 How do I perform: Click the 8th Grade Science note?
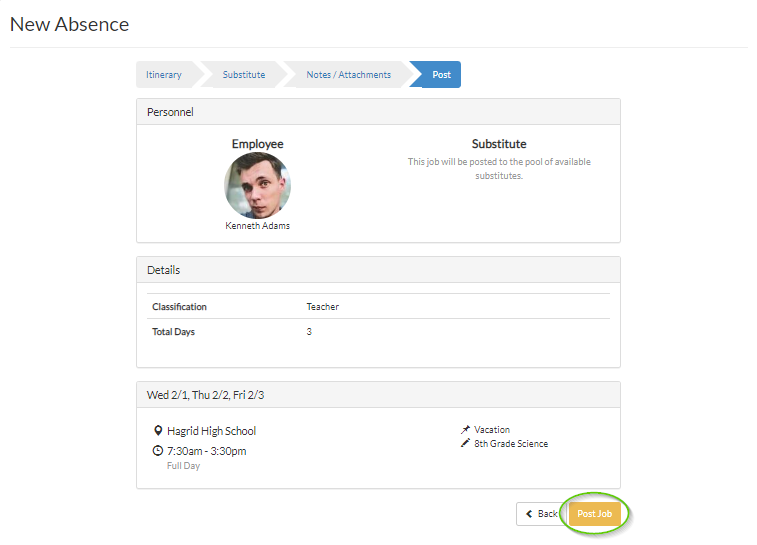click(511, 443)
